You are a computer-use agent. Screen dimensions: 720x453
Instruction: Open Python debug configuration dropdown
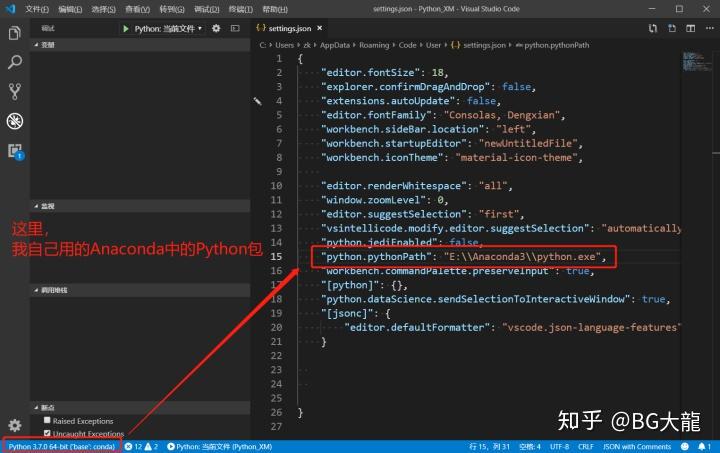click(x=168, y=28)
